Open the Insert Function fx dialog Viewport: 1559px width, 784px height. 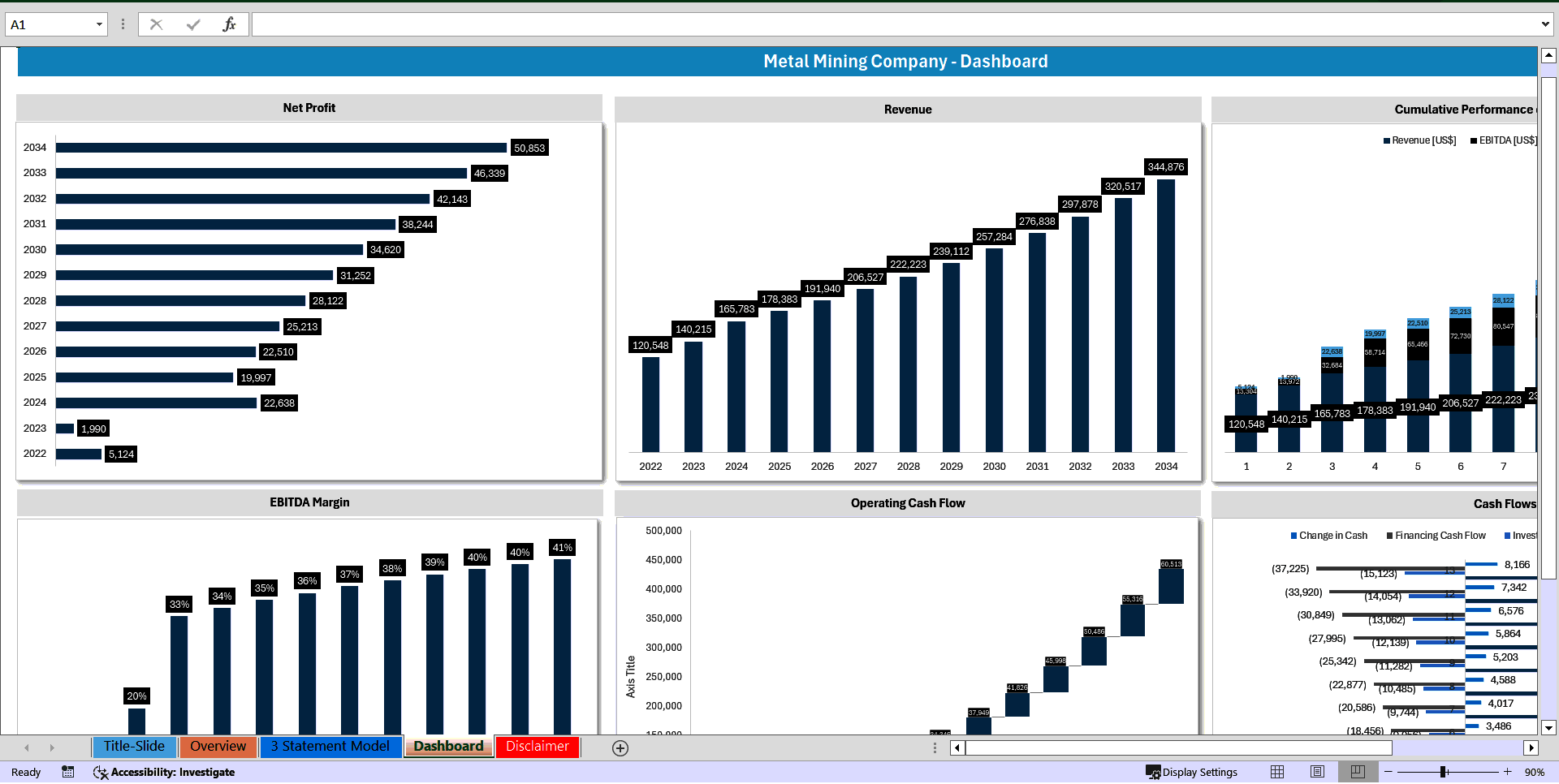(229, 24)
